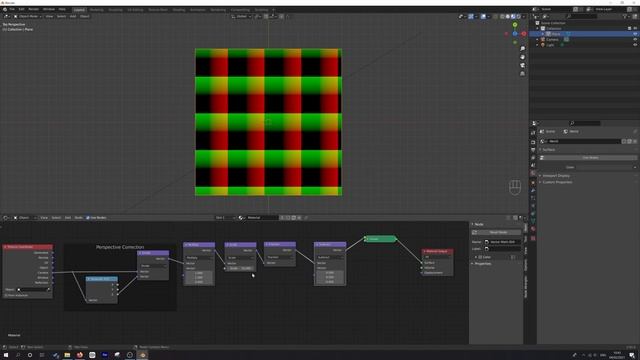Select the Separate XYZ node header
The image size is (640, 360).
(102, 279)
